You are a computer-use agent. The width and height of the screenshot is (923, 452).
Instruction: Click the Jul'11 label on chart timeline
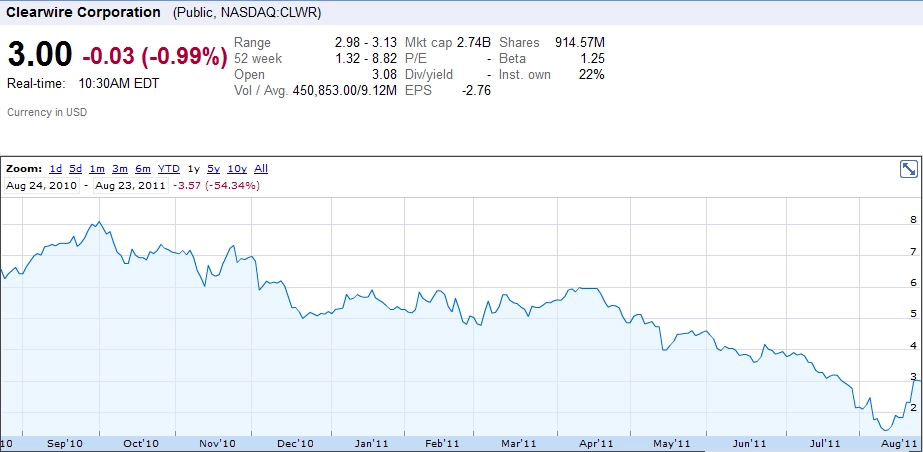pyautogui.click(x=824, y=443)
